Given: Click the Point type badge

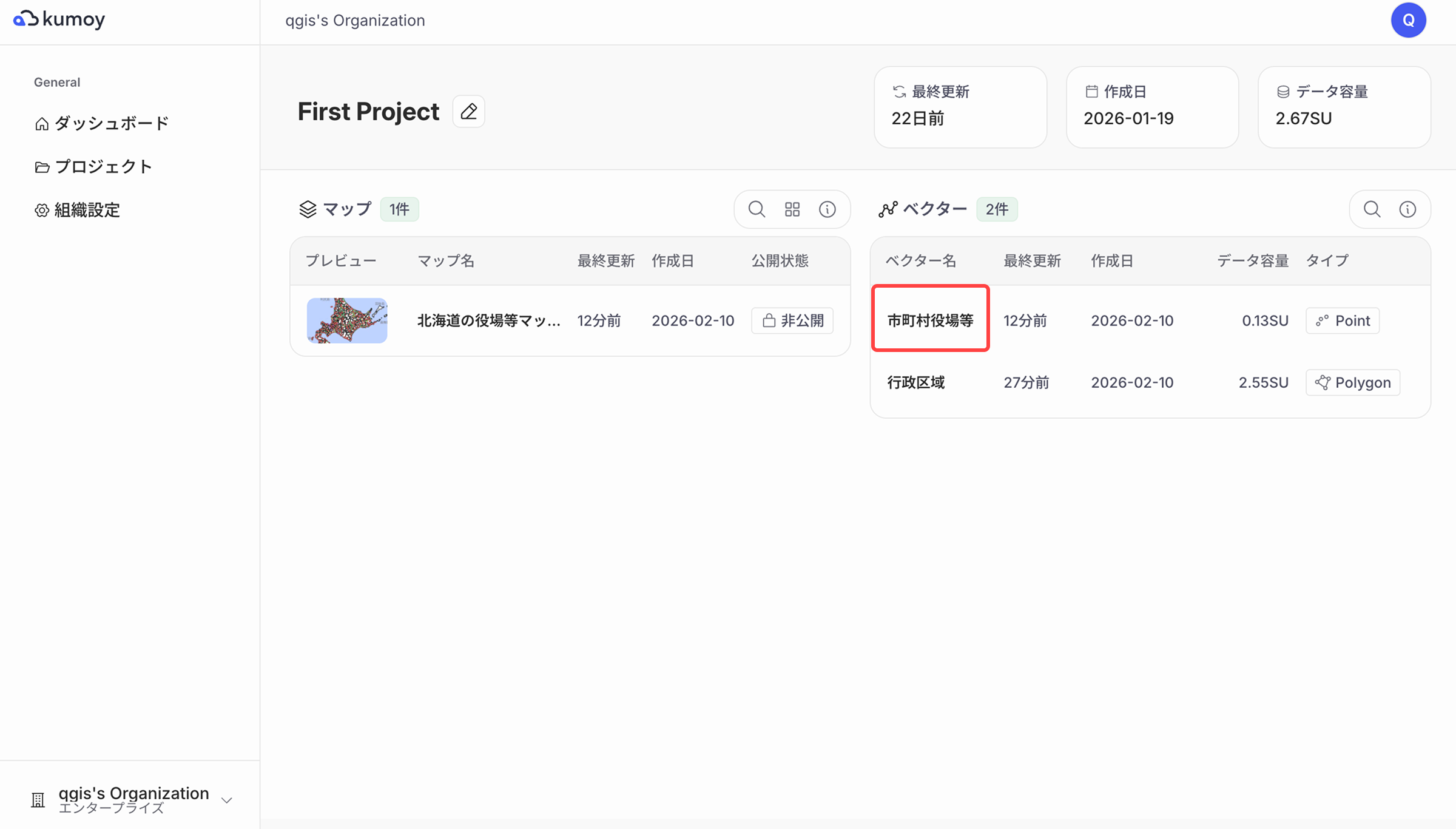Looking at the screenshot, I should [x=1343, y=320].
